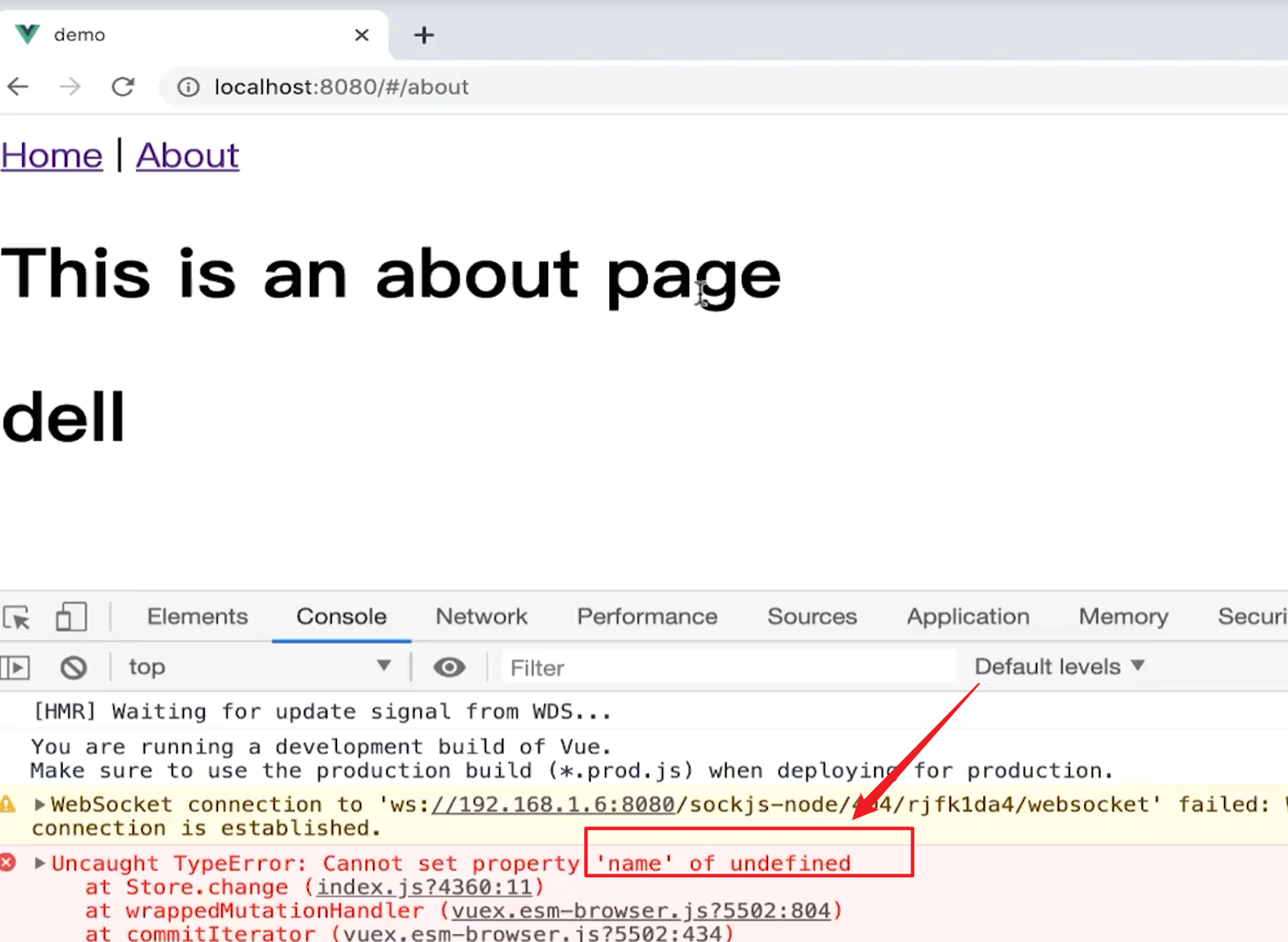
Task: Open site information icon in address bar
Action: [188, 87]
